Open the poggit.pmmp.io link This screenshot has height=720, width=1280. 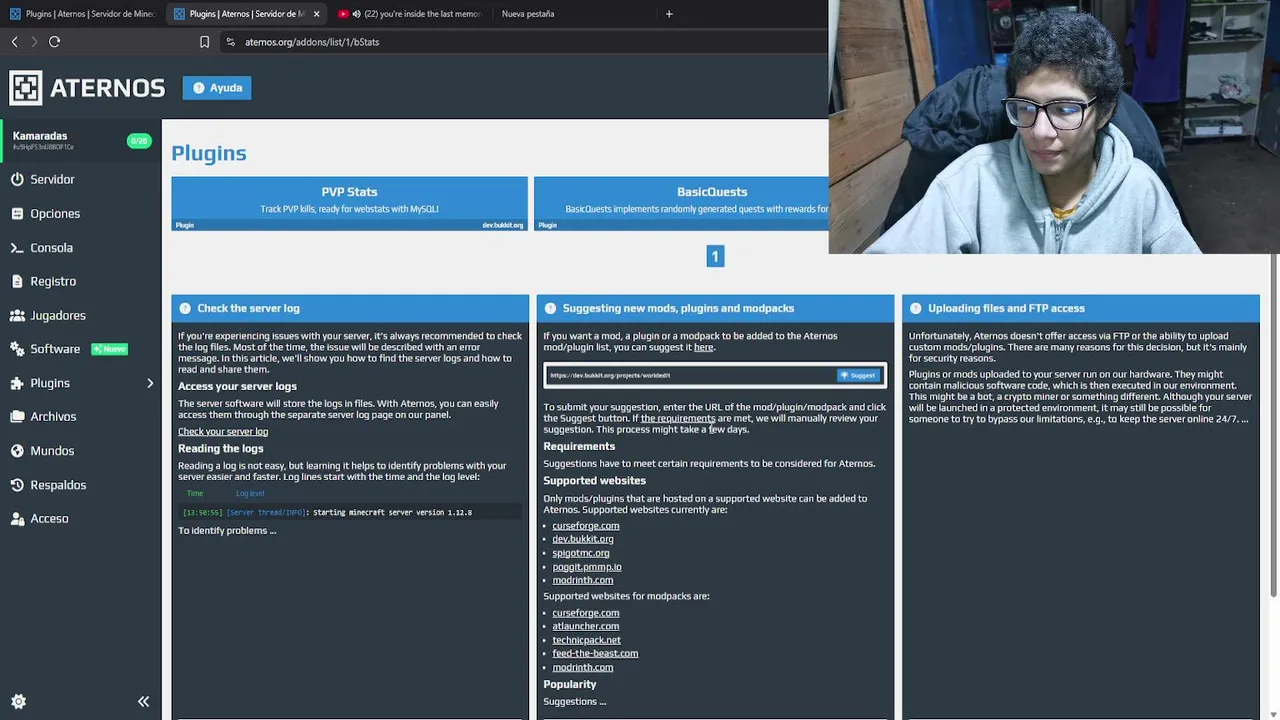[x=587, y=567]
